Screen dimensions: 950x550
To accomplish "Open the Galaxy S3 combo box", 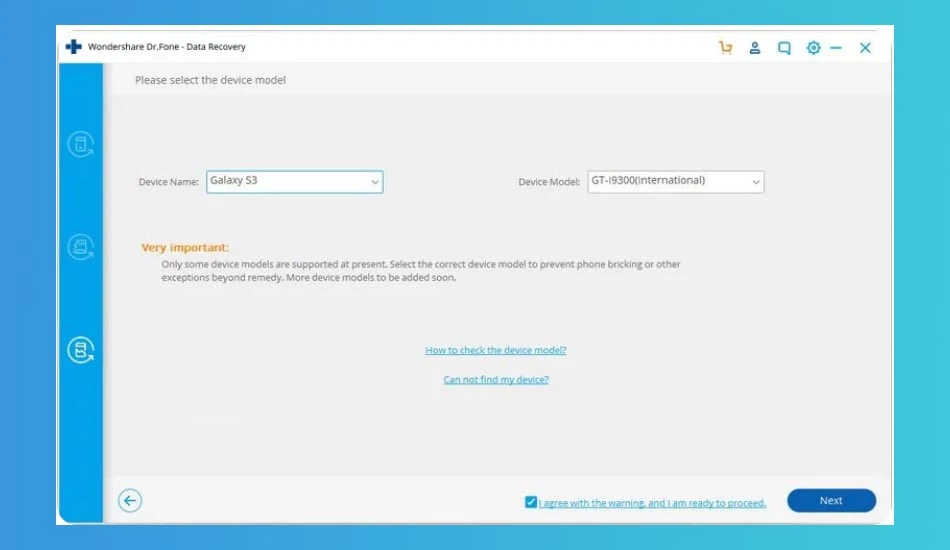I will pos(294,182).
